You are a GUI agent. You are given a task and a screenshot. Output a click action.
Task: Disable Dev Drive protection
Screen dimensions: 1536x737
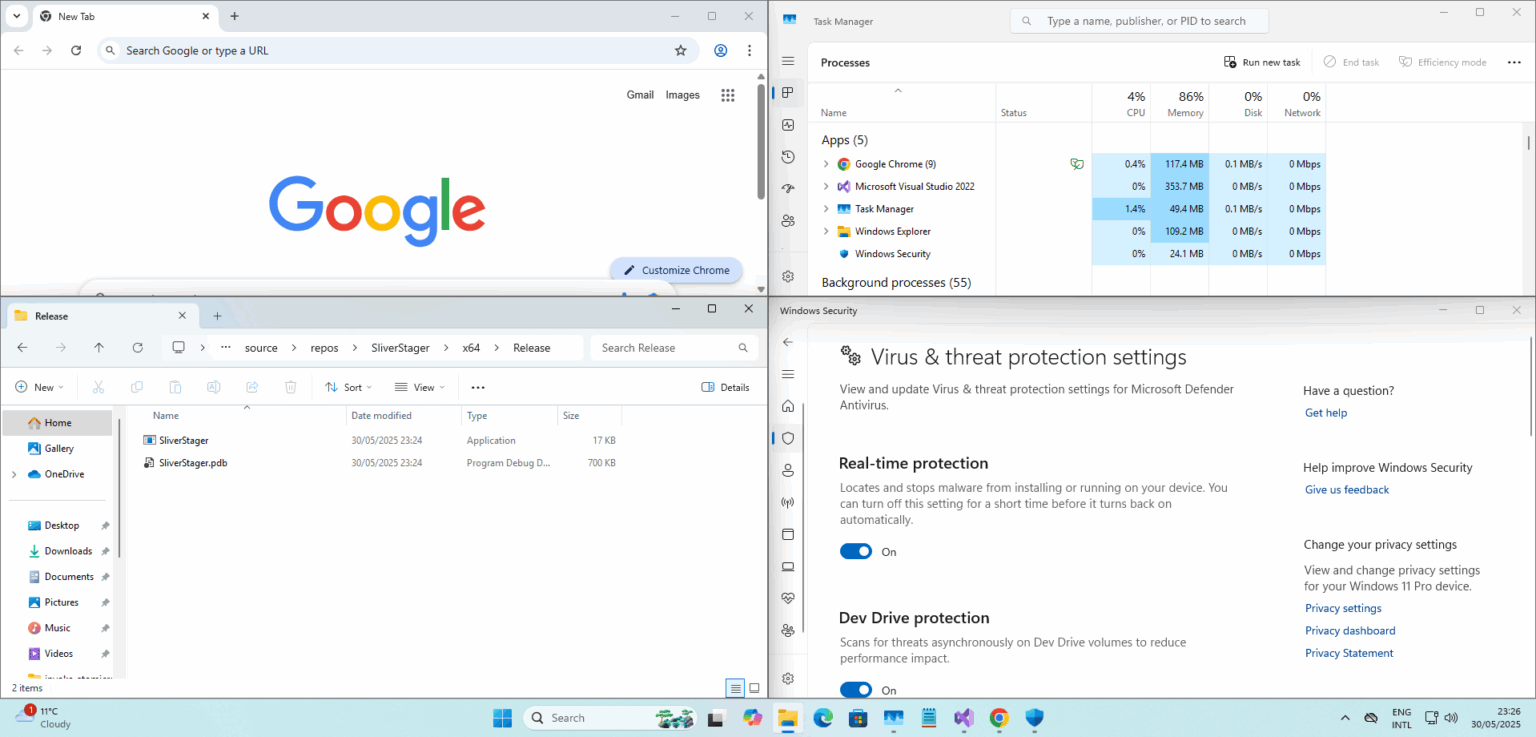click(856, 690)
